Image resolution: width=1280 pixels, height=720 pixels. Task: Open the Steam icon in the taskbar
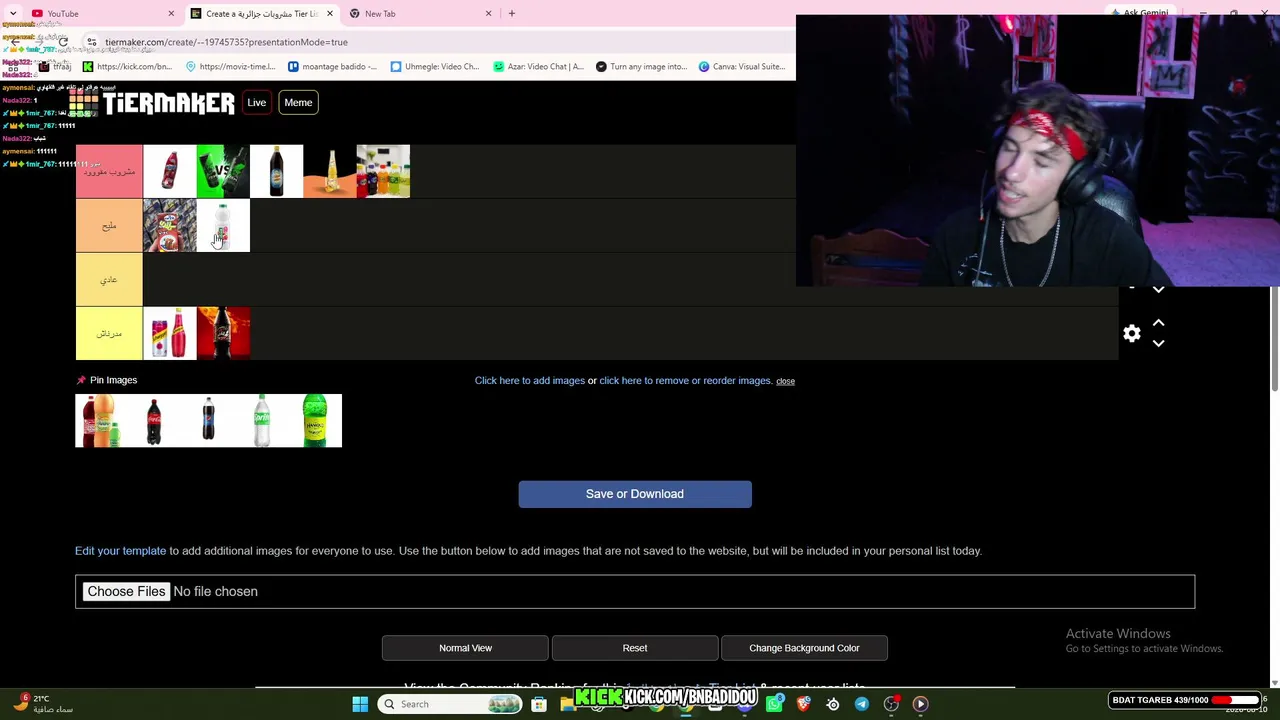click(832, 704)
